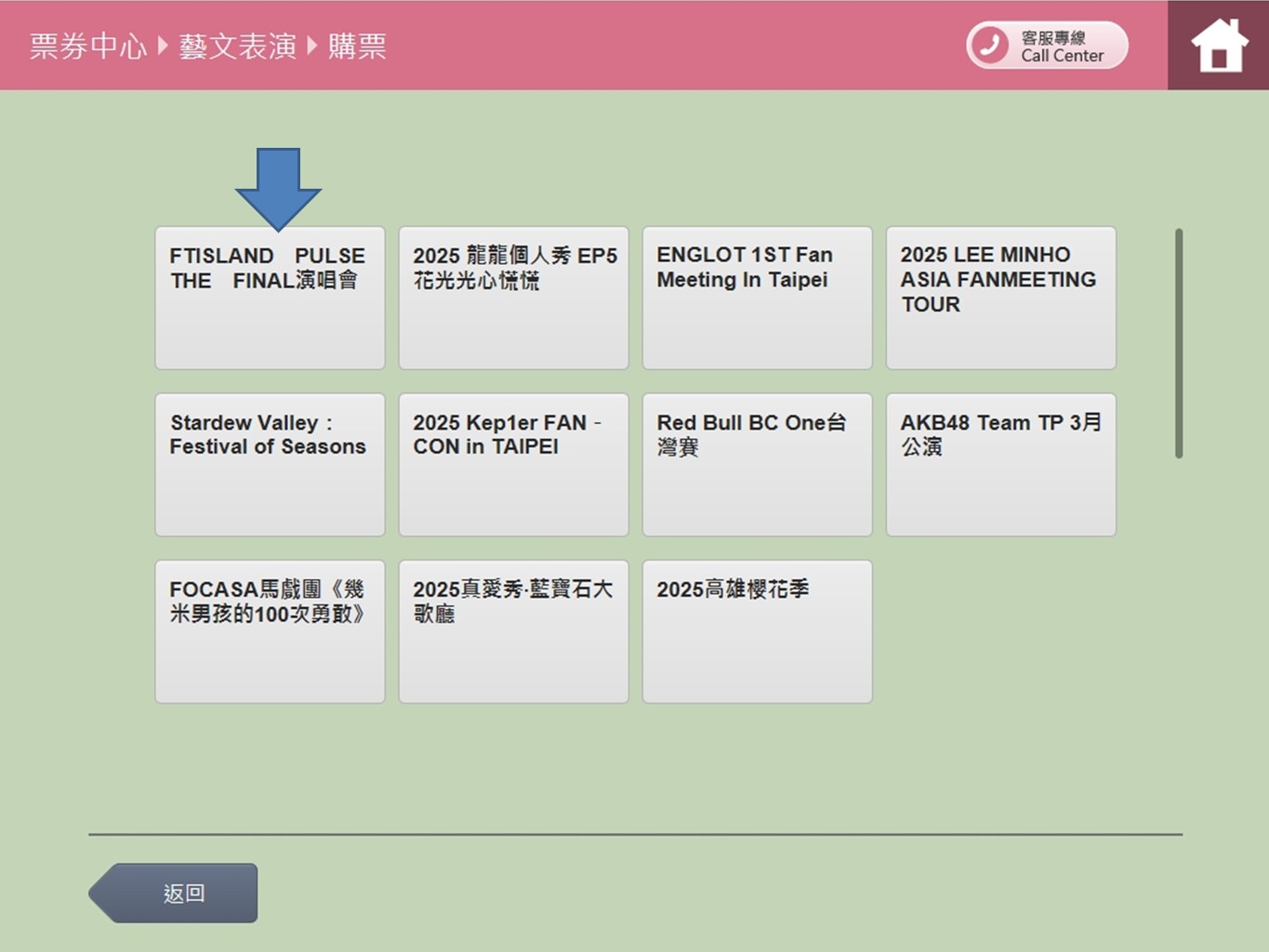Select 2025 LEE MINHO ASIA FANMEETING TOUR

point(1000,297)
